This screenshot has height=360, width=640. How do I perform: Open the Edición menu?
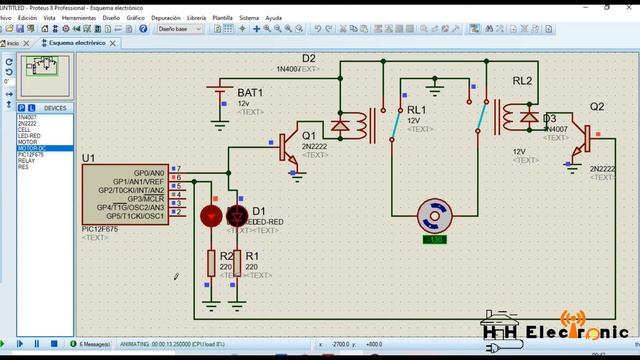tap(27, 18)
